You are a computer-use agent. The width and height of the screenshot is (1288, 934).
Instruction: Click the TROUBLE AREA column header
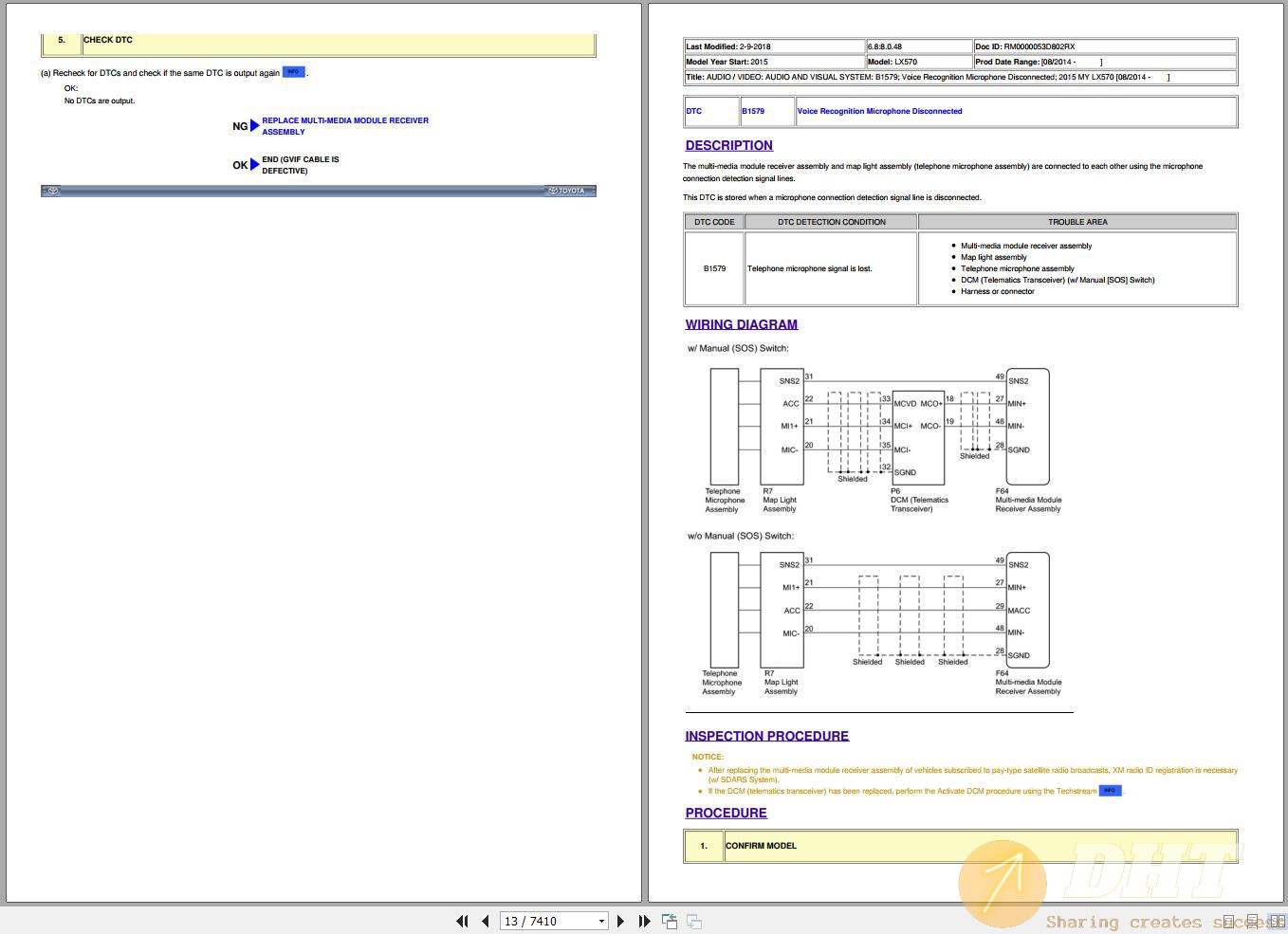click(x=1077, y=222)
